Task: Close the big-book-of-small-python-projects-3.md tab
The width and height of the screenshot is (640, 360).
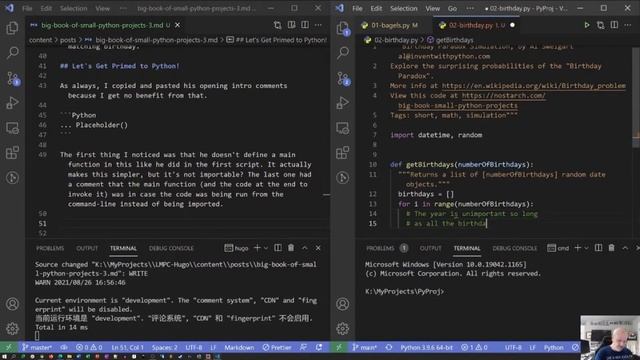Action: pyautogui.click(x=178, y=25)
